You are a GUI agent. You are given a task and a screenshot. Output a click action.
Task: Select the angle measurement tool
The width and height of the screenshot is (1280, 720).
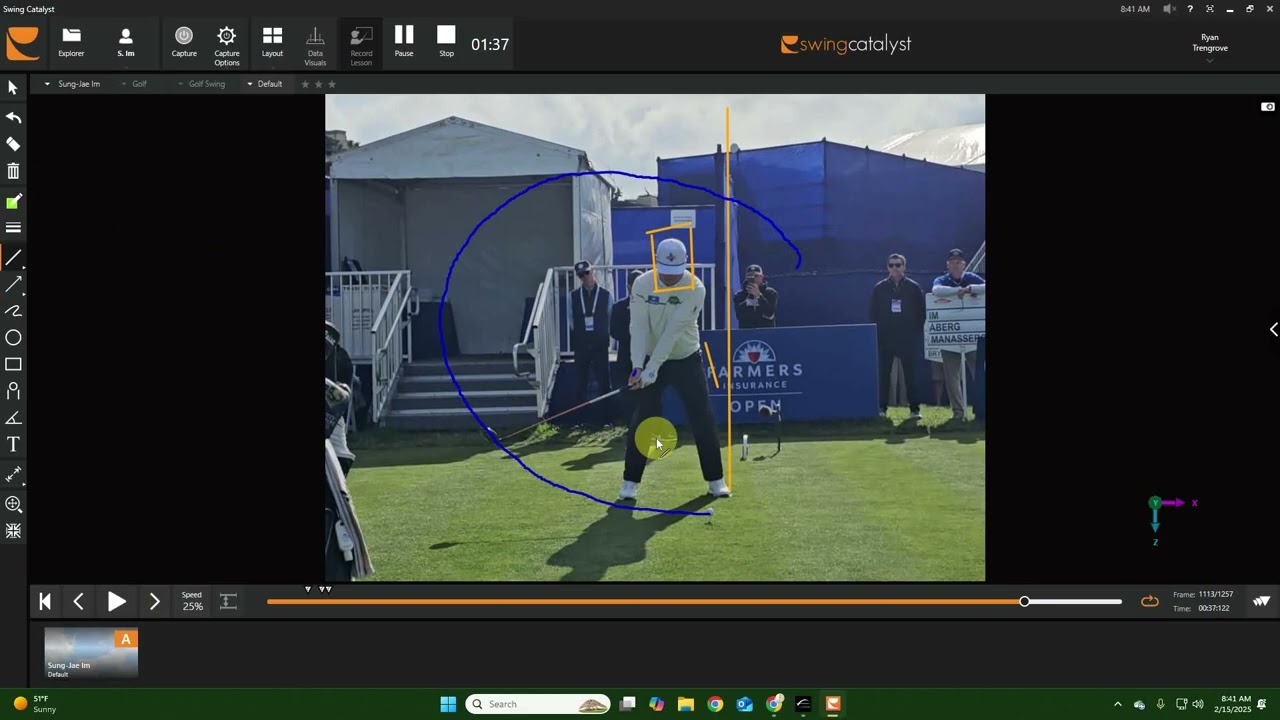[13, 418]
